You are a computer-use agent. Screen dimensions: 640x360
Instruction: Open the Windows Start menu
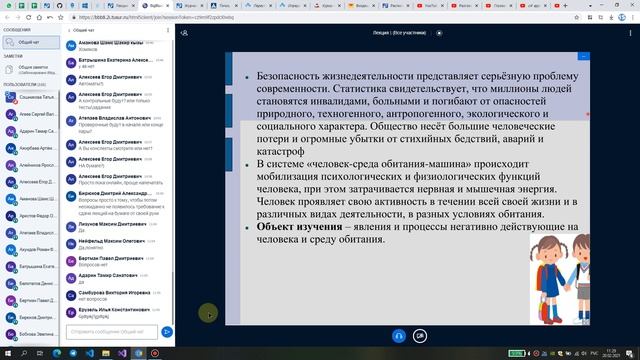pos(8,353)
